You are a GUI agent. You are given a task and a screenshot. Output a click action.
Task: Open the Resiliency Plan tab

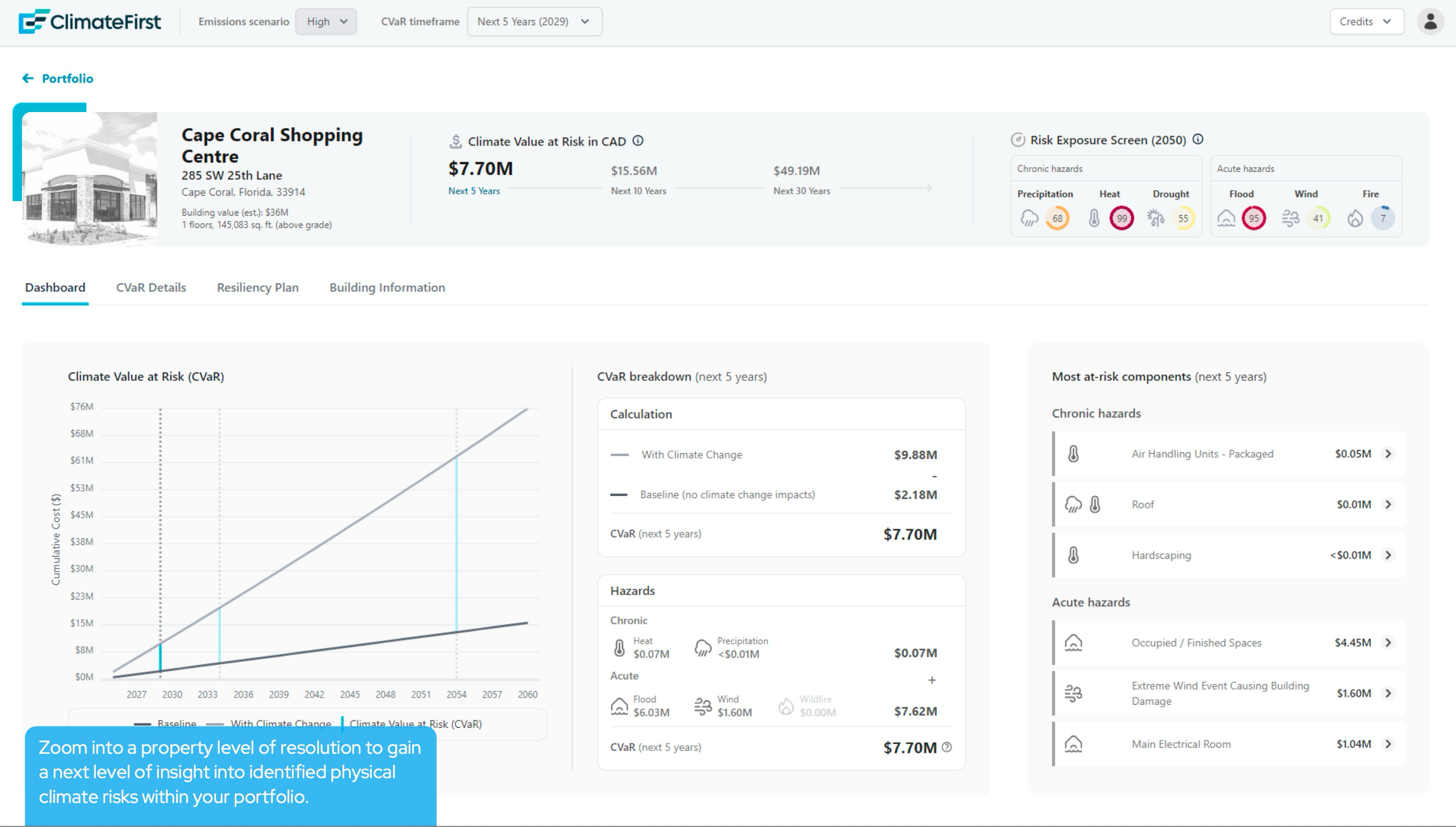click(258, 287)
